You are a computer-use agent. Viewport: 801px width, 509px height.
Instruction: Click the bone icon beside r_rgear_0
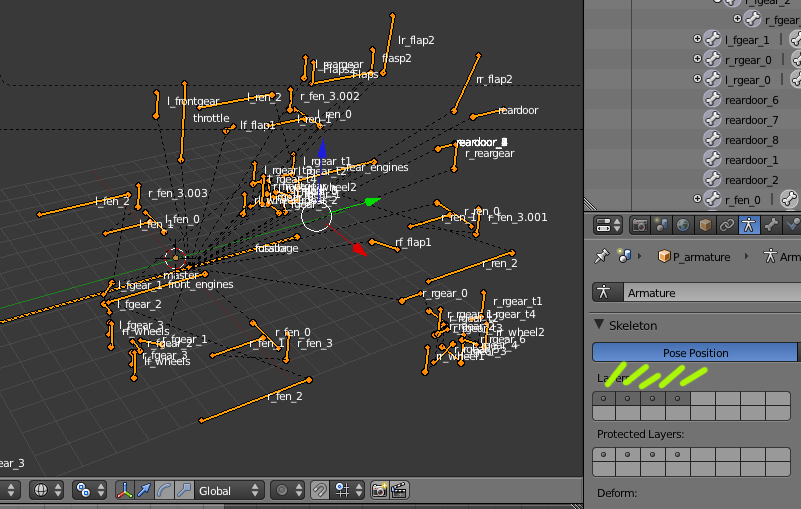712,59
